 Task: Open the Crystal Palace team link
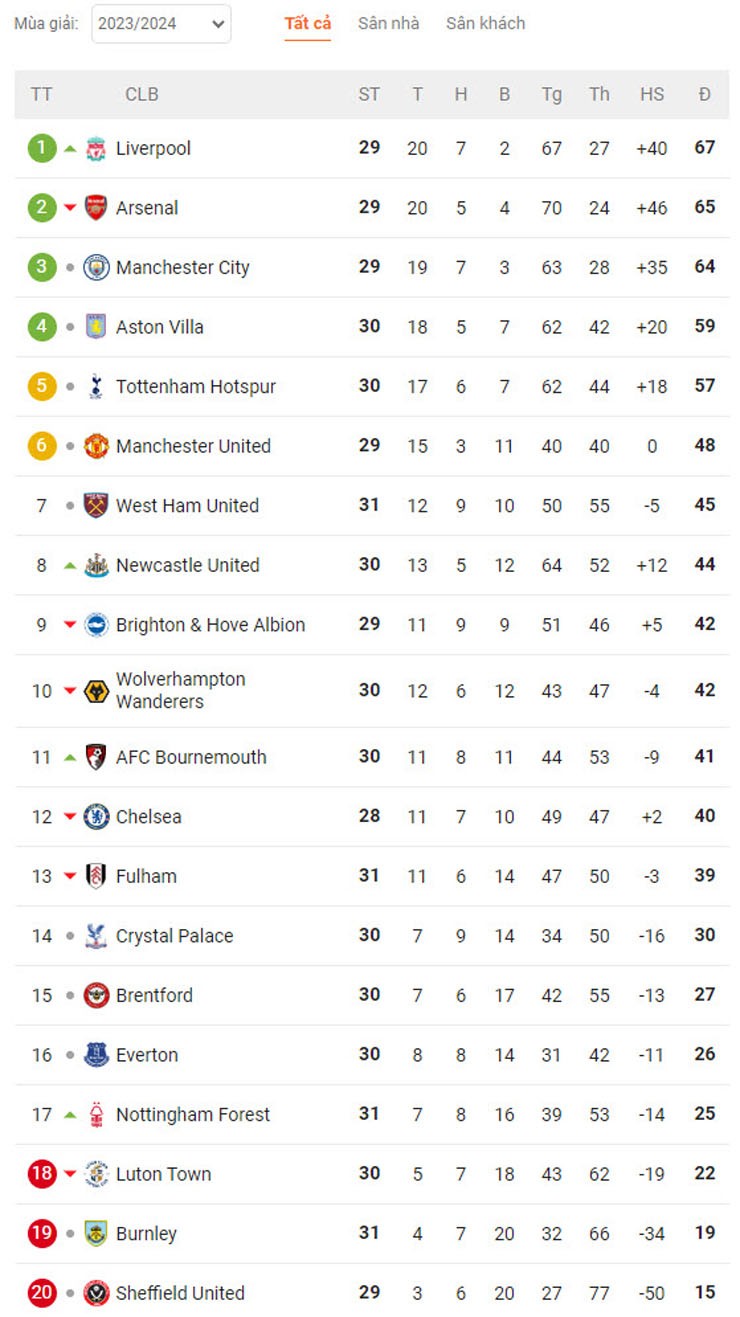[x=175, y=936]
